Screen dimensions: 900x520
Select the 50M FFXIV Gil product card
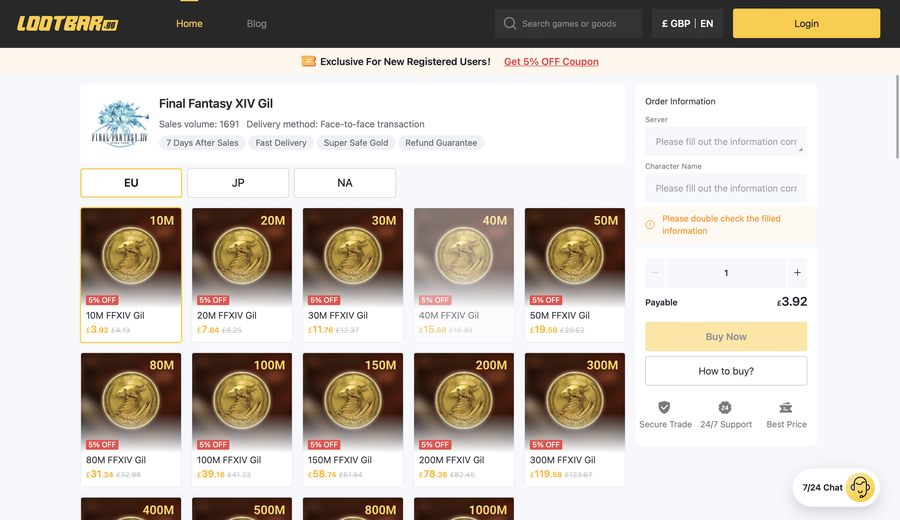[575, 275]
